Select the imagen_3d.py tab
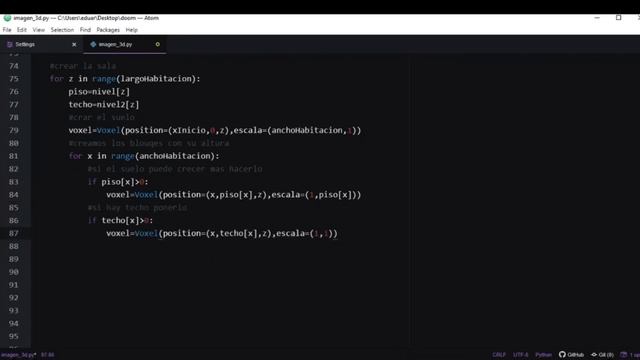 124,44
